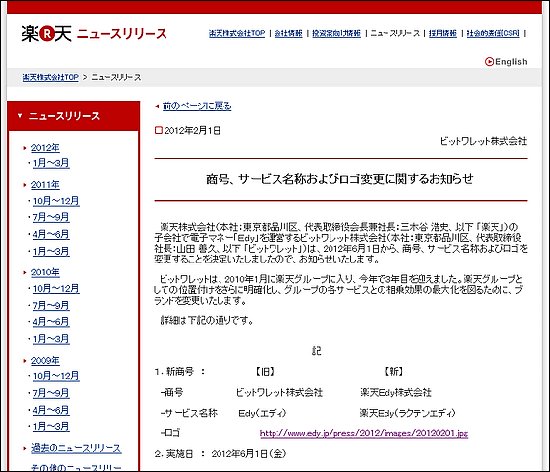Screen dimensions: 550x472
Task: Click the red arrow icon beside English
Action: tap(489, 62)
